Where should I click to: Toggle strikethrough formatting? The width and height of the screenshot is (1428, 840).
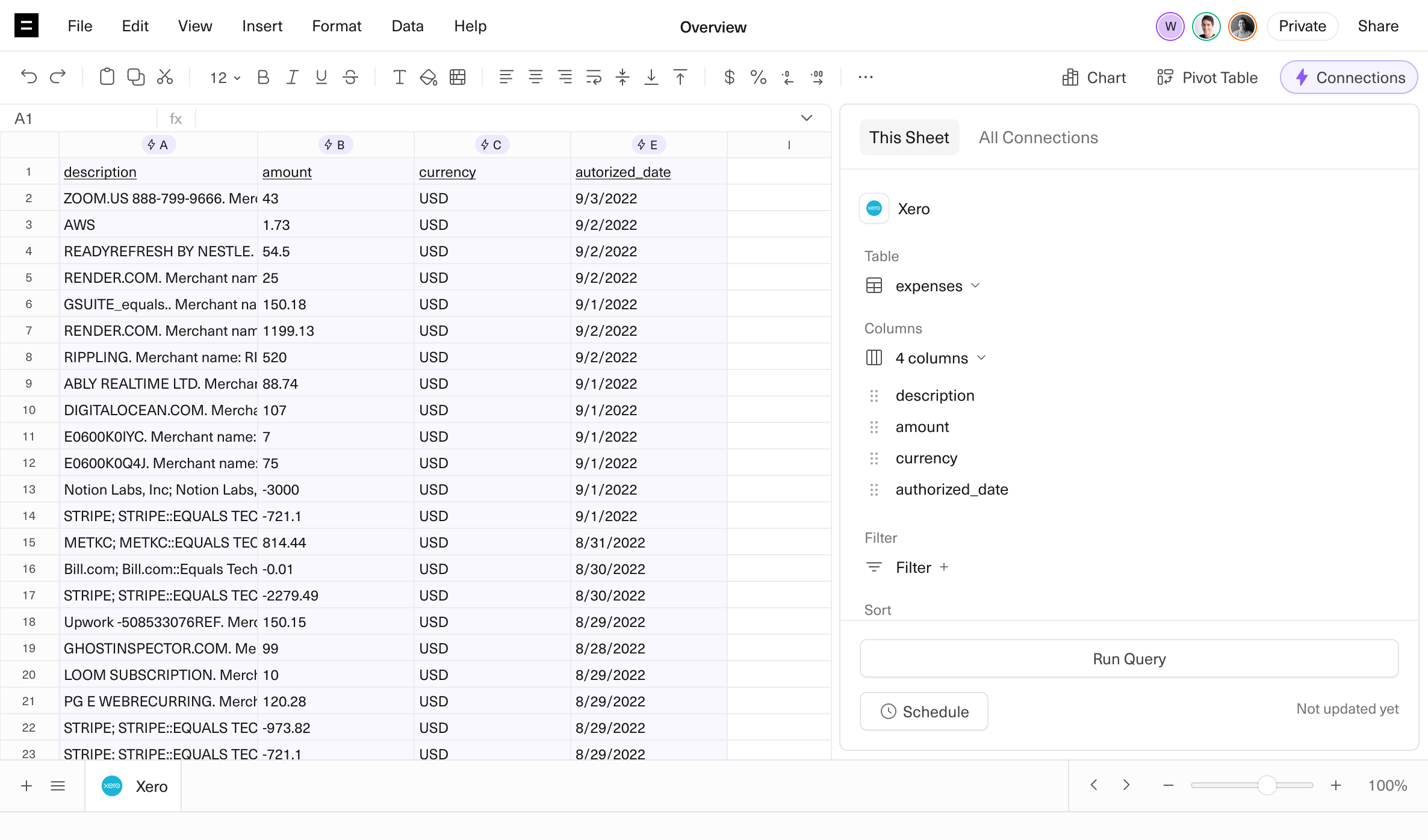[350, 77]
